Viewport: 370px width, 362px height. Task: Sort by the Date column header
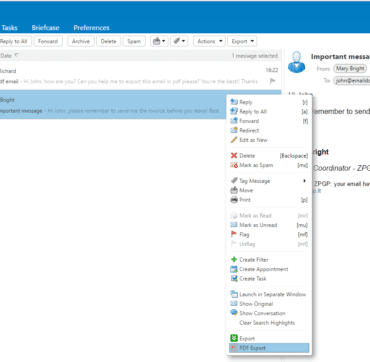pos(9,56)
